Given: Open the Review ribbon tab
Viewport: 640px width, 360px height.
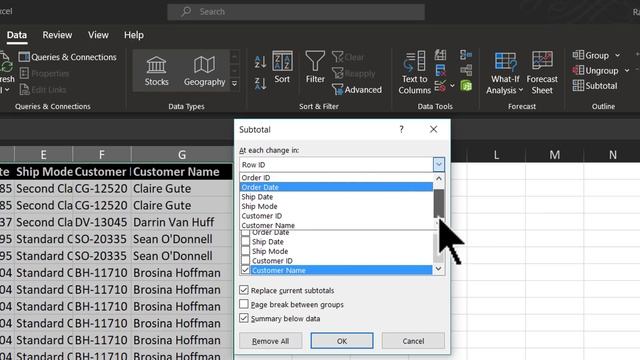Looking at the screenshot, I should pyautogui.click(x=57, y=35).
